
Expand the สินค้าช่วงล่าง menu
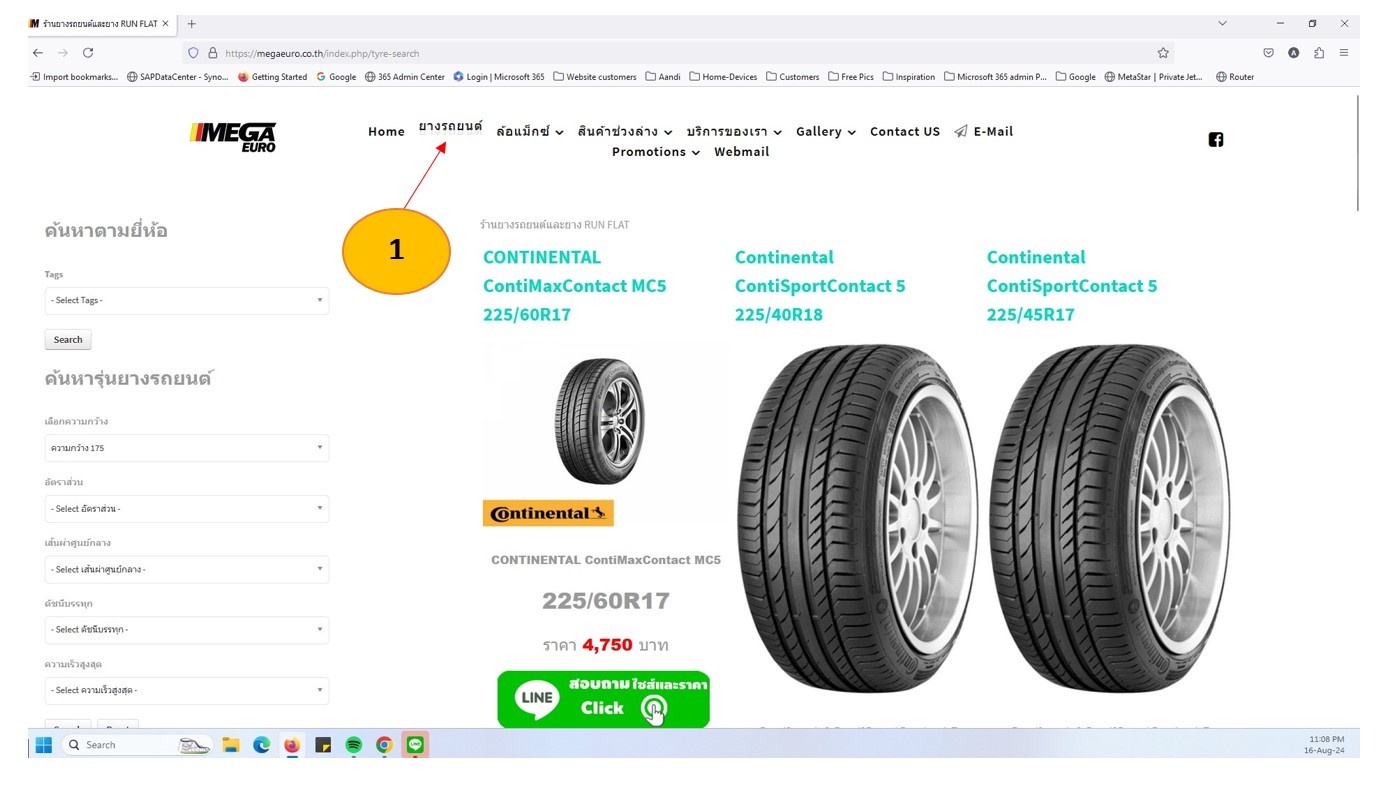(x=625, y=132)
